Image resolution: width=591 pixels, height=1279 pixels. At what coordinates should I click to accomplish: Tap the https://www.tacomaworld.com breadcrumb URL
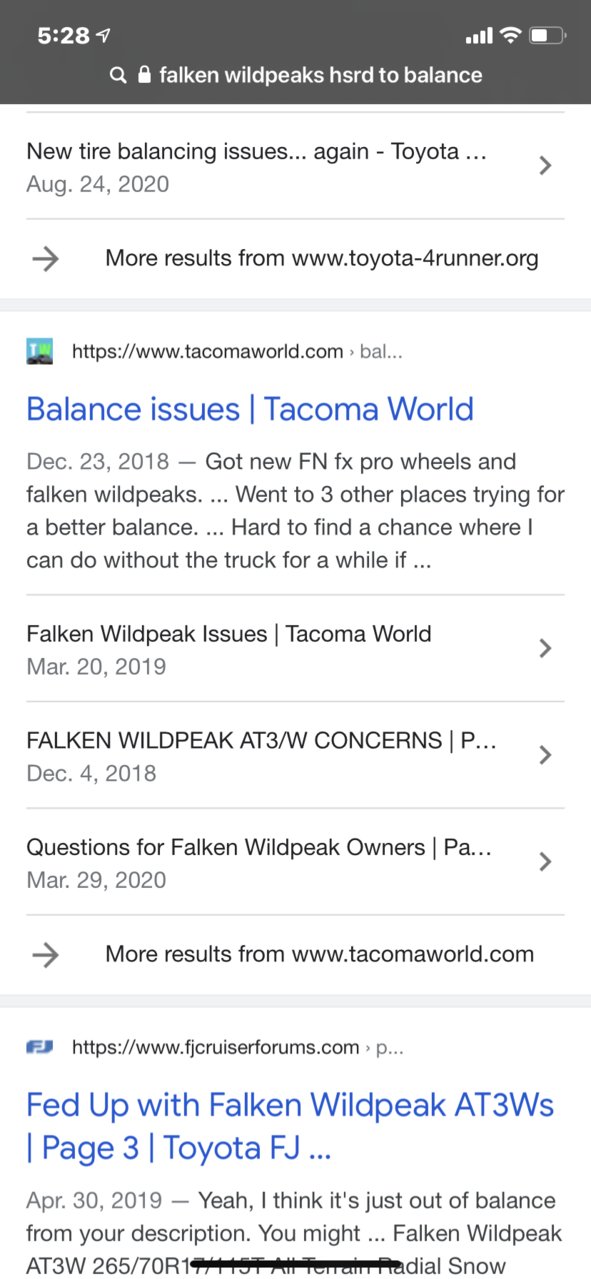208,351
